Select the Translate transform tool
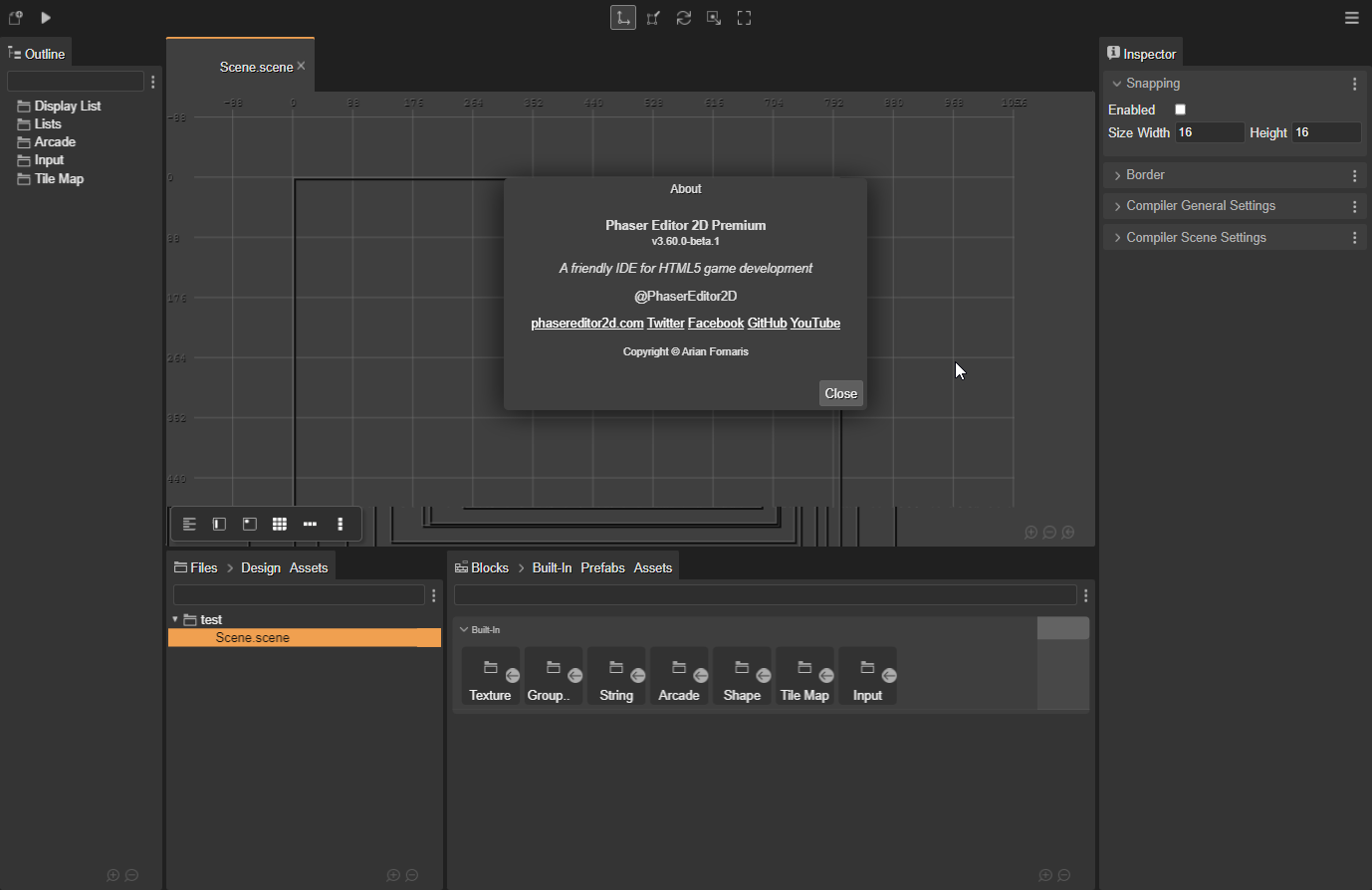Screen dimensions: 1372x890 [622, 17]
